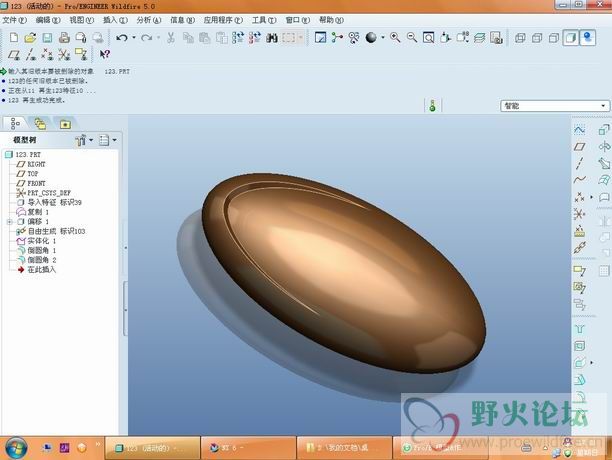This screenshot has height=460, width=612.
Task: Open the 视图(V) menu
Action: pos(82,20)
